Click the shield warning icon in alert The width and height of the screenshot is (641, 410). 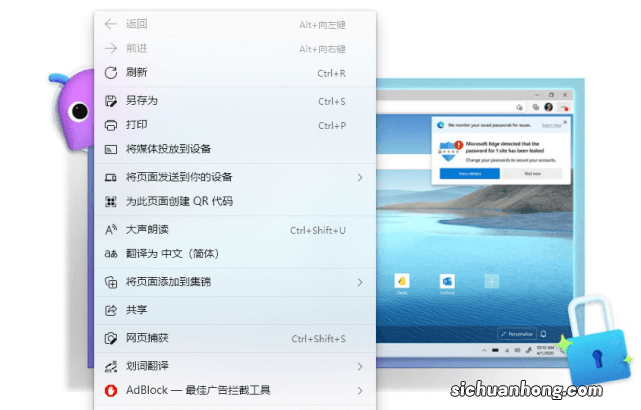click(x=449, y=151)
